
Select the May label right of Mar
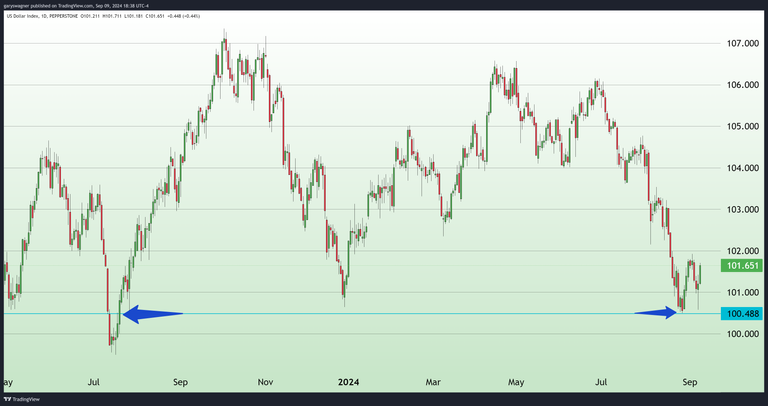click(516, 382)
